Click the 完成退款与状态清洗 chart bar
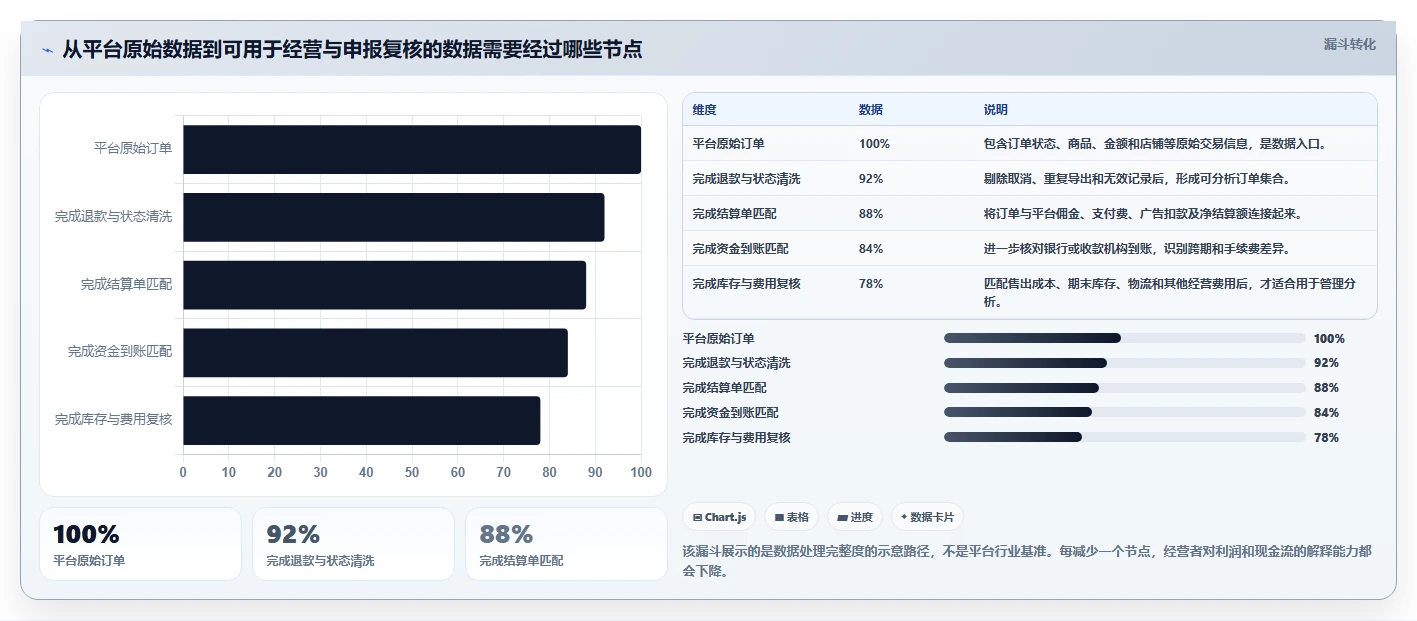 click(x=393, y=217)
